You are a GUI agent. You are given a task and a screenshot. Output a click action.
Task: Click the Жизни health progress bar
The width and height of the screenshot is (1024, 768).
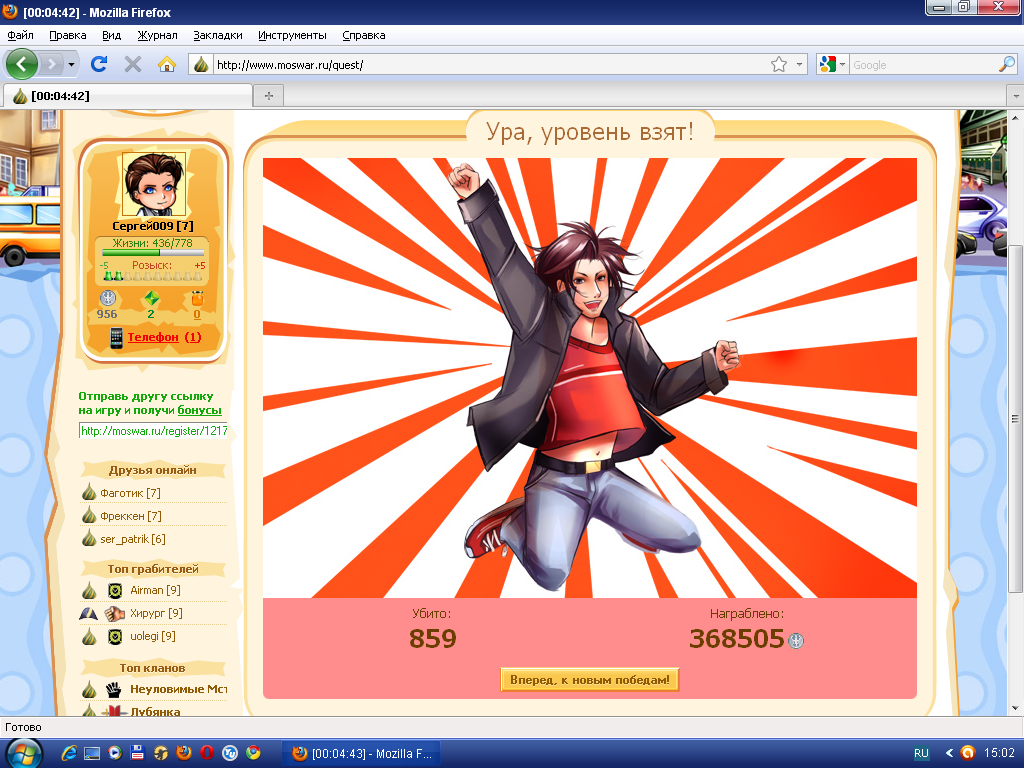tap(152, 252)
